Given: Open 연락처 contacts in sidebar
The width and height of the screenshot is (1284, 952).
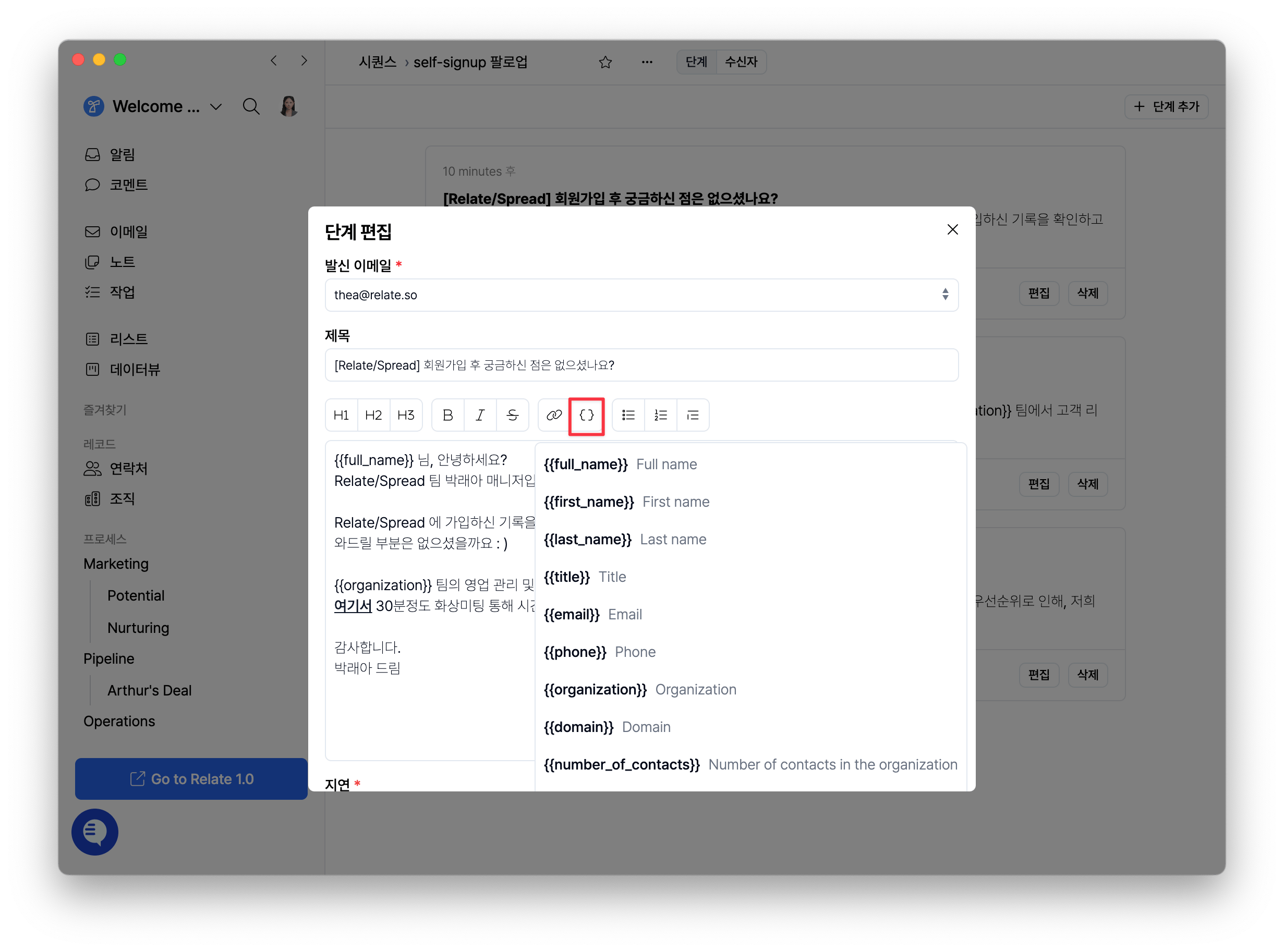Looking at the screenshot, I should coord(116,469).
